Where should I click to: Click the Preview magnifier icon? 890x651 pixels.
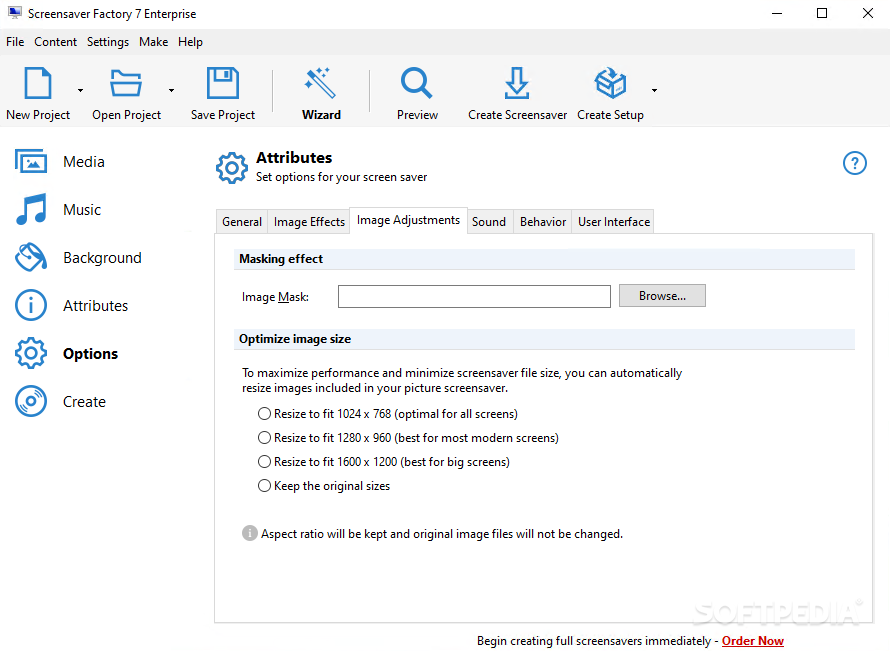417,83
